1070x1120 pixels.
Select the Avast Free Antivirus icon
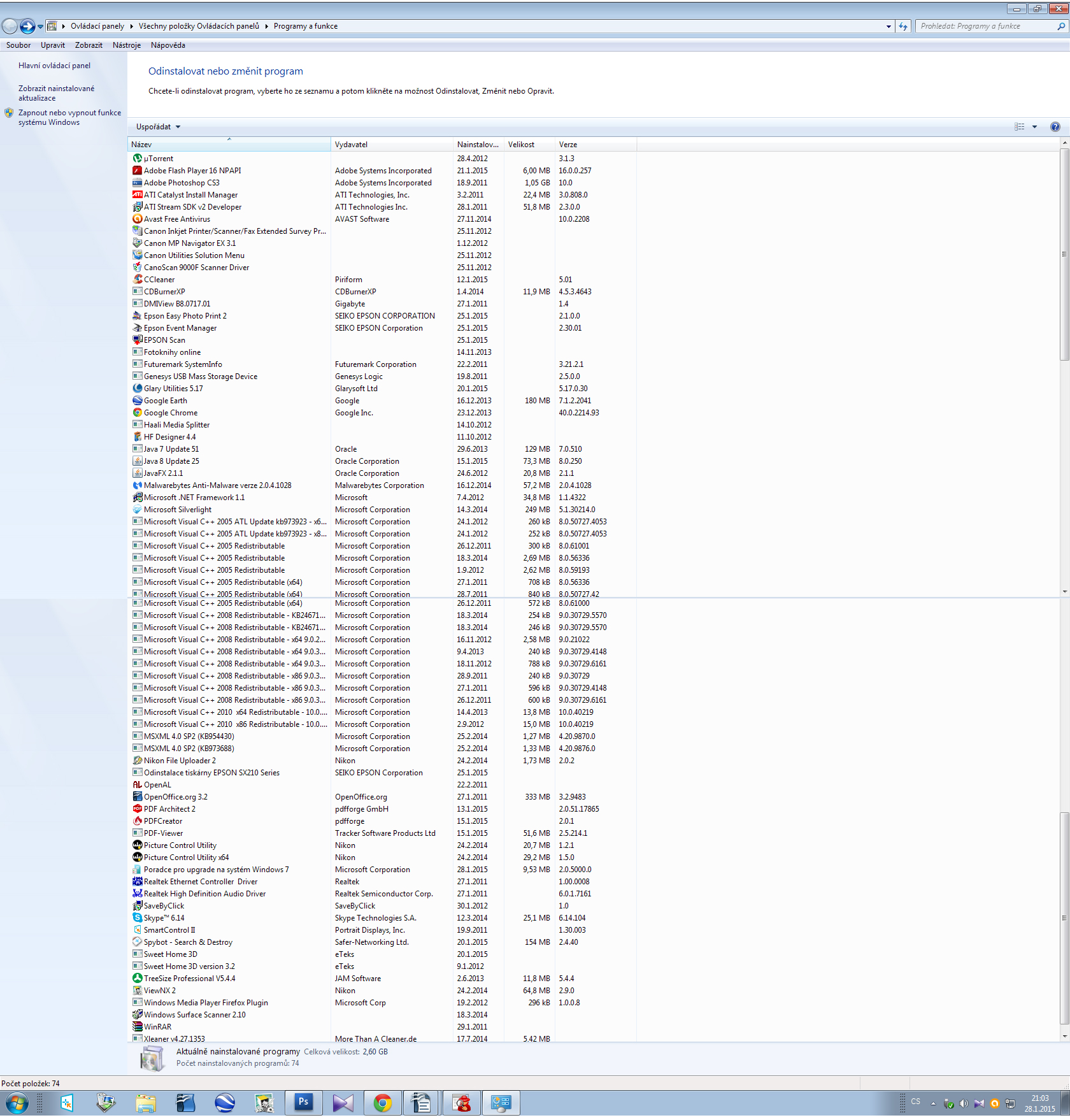[x=137, y=219]
